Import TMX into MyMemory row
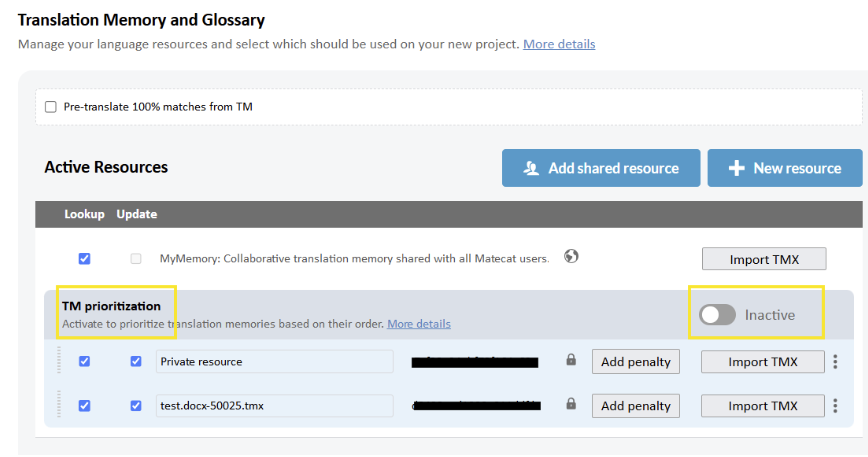Viewport: 868px width, 457px height. click(763, 259)
